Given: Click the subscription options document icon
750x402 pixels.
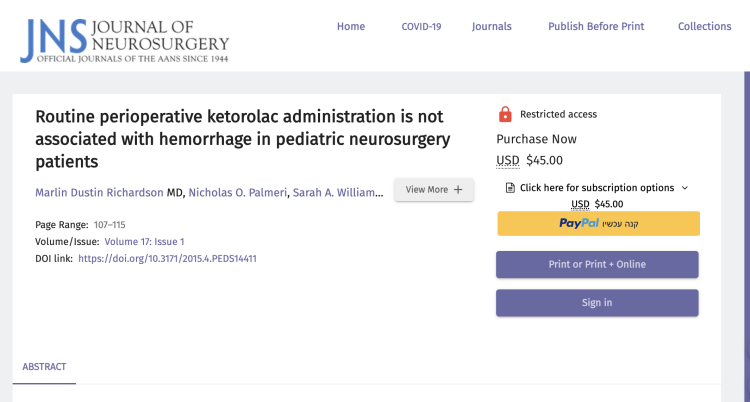Looking at the screenshot, I should point(510,188).
